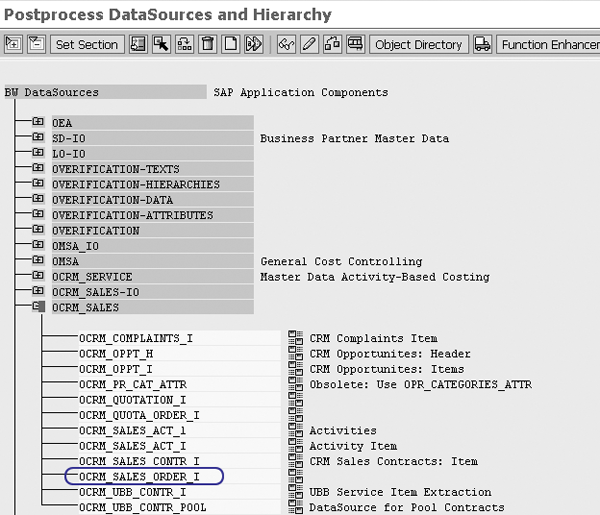Select the 0CRM_UBB_CONTR_POOL DataSource
This screenshot has width=600, height=515.
(x=179, y=507)
